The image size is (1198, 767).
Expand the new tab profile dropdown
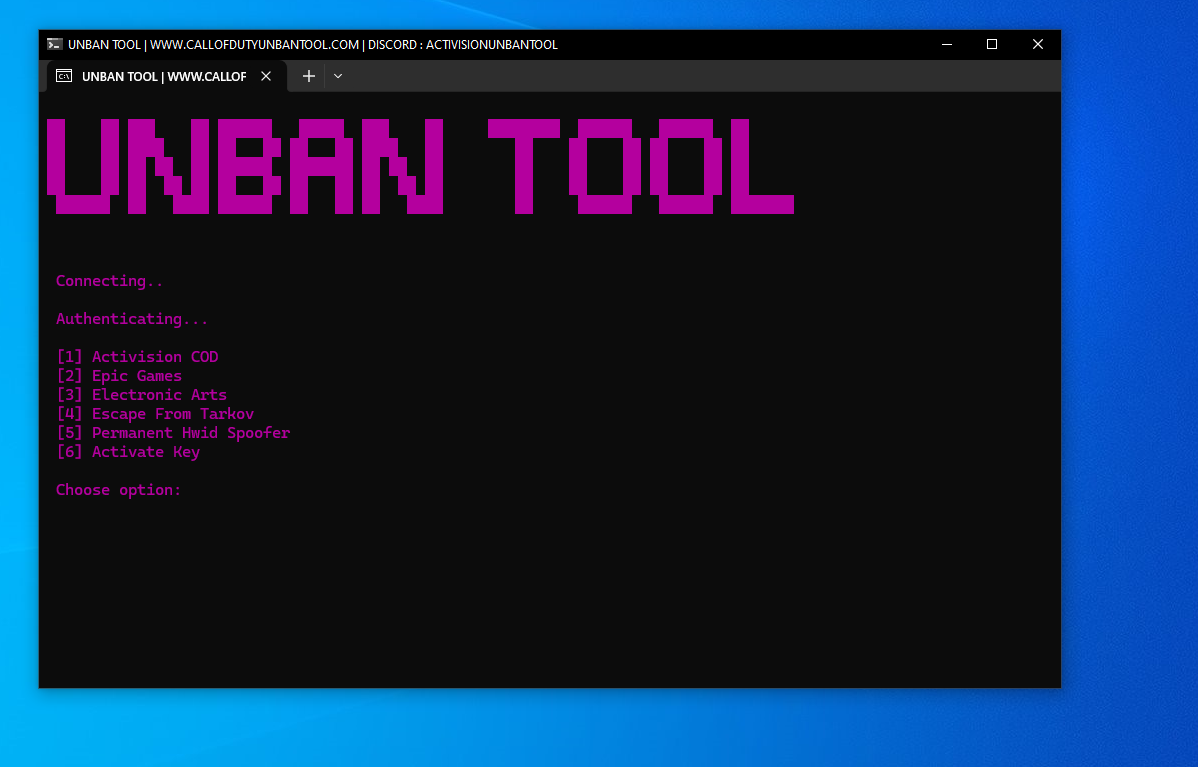tap(338, 76)
